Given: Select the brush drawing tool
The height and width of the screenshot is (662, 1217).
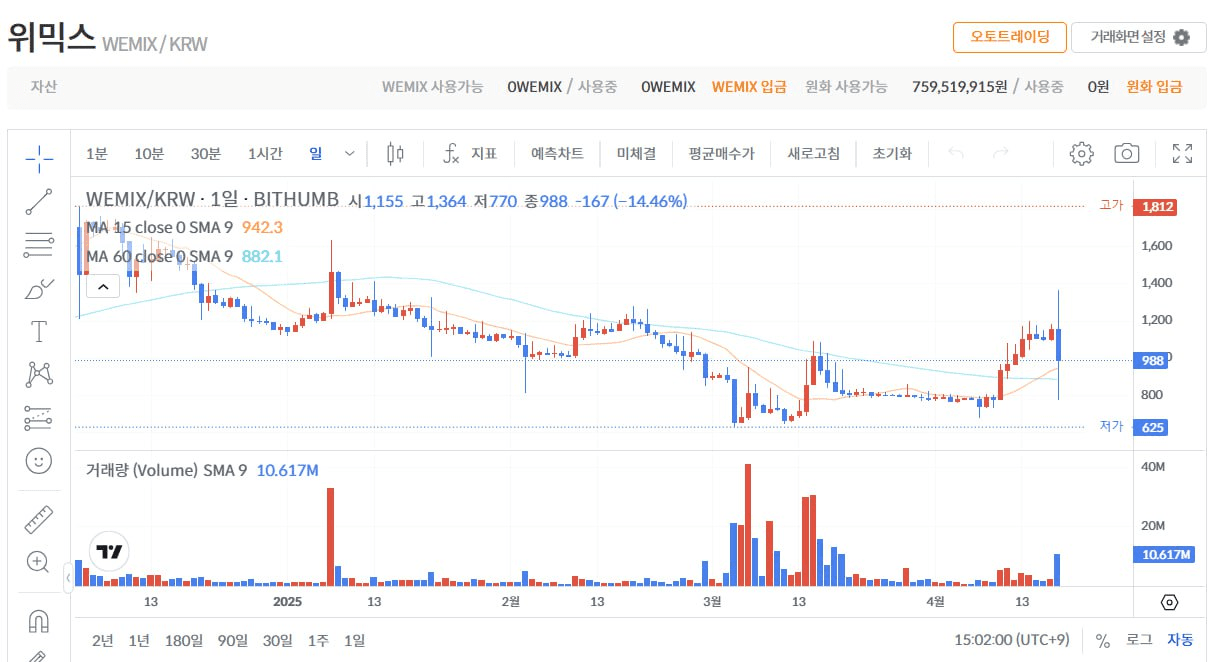Looking at the screenshot, I should click(x=39, y=288).
